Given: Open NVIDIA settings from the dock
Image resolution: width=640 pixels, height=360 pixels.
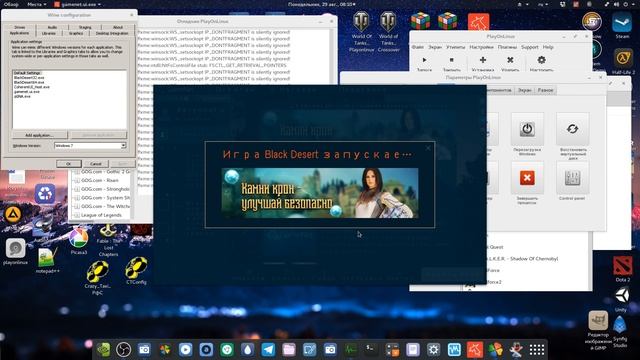Looking at the screenshot, I should click(103, 349).
